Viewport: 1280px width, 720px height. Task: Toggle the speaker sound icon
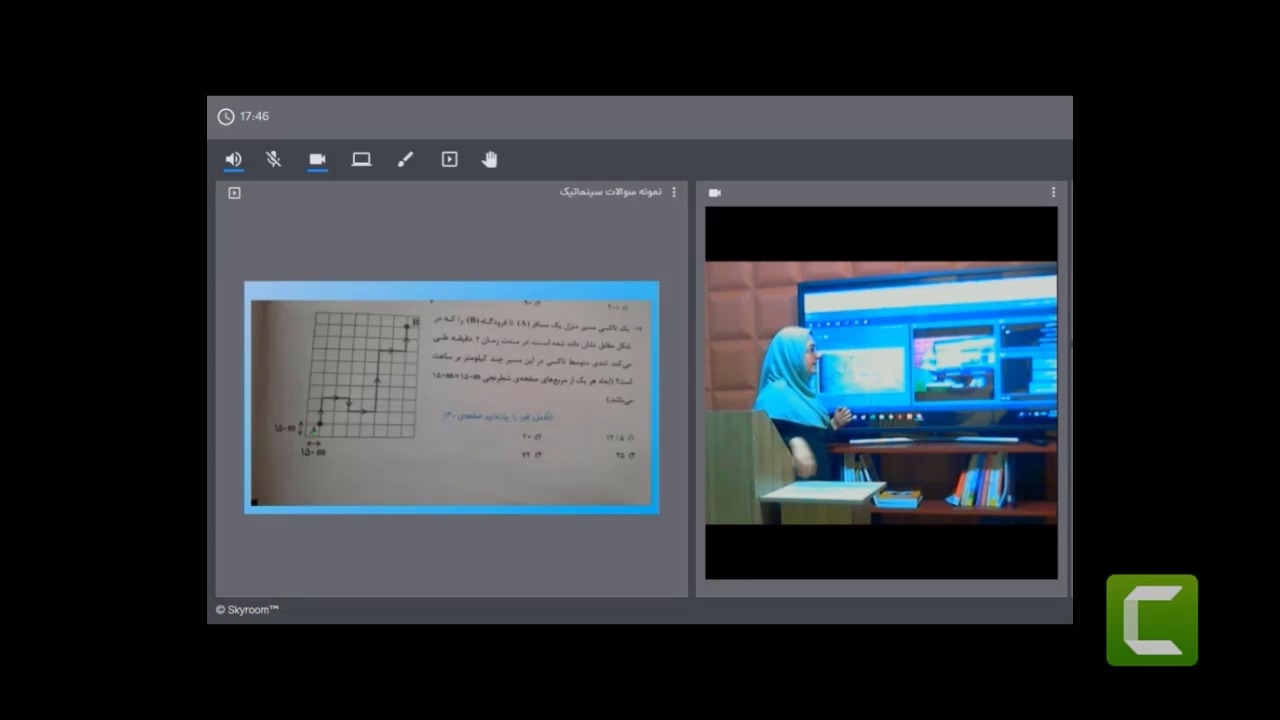(x=233, y=159)
